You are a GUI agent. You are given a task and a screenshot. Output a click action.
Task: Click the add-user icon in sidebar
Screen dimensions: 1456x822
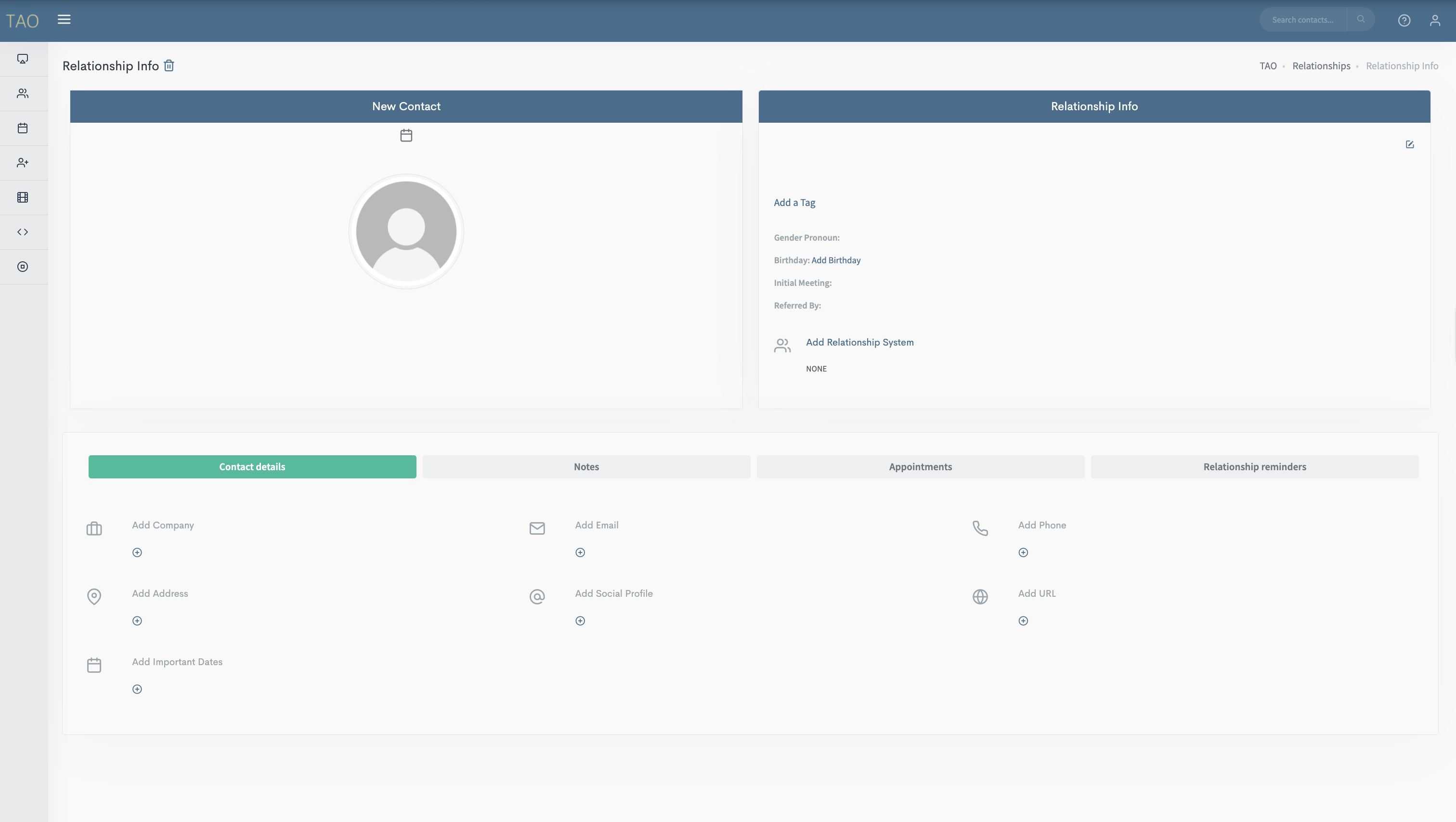pyautogui.click(x=23, y=163)
